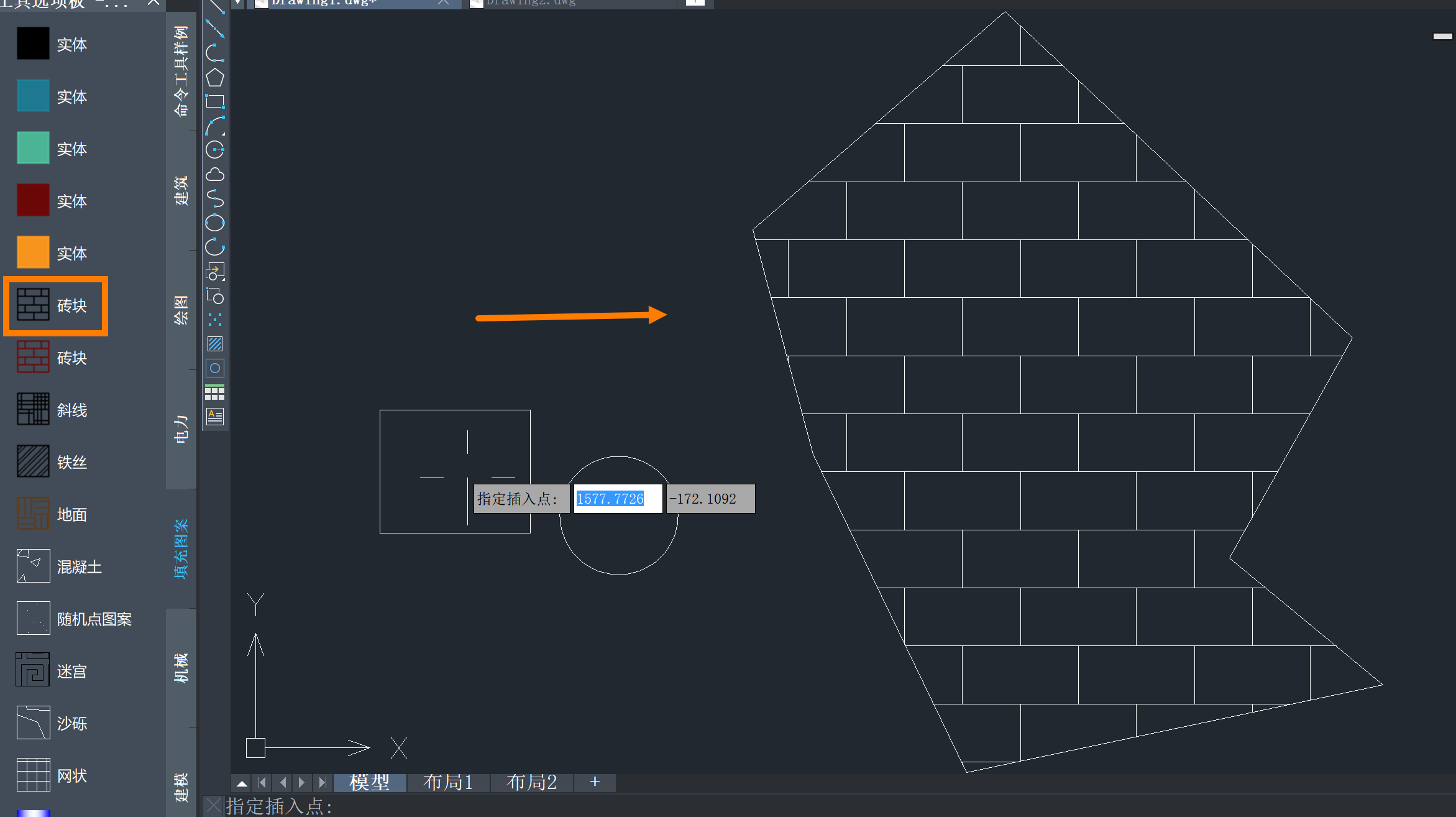Open the 机械 palette tab
The height and width of the screenshot is (817, 1456).
[x=181, y=668]
